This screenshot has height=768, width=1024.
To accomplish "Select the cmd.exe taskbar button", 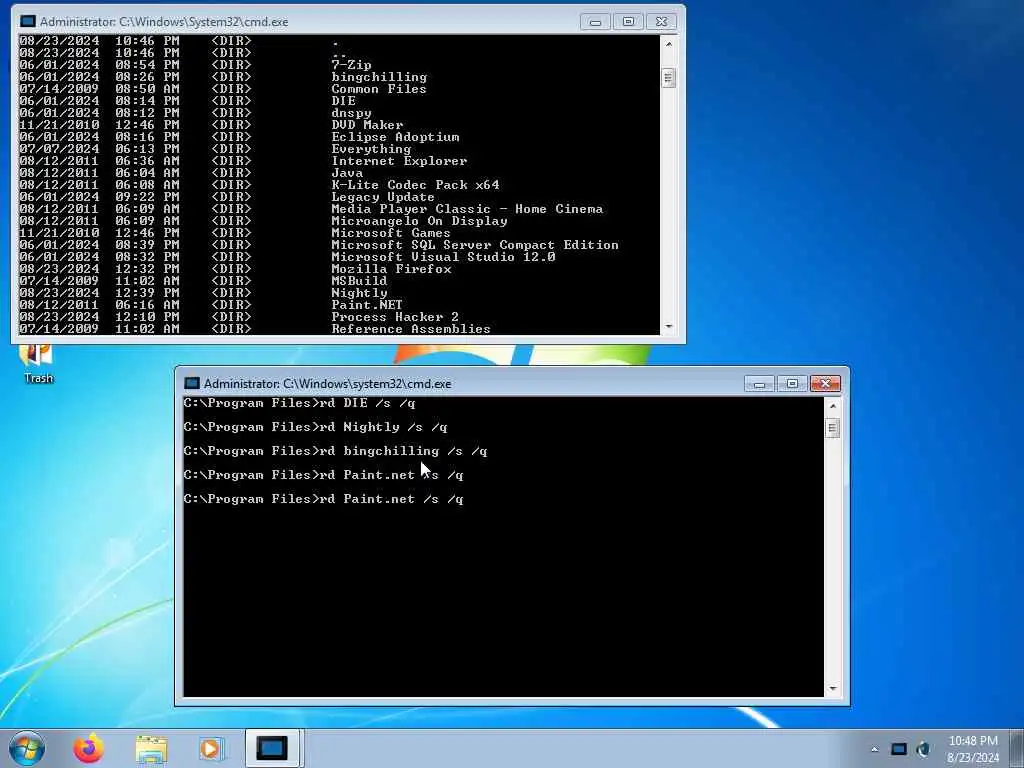I will click(x=272, y=748).
